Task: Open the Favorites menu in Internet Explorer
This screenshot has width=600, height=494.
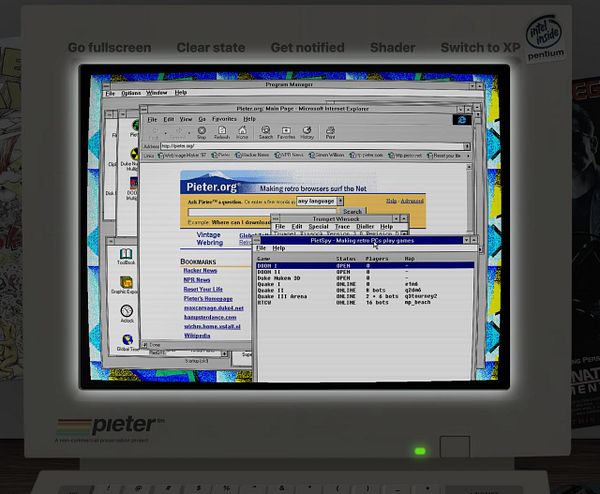Action: pyautogui.click(x=224, y=119)
